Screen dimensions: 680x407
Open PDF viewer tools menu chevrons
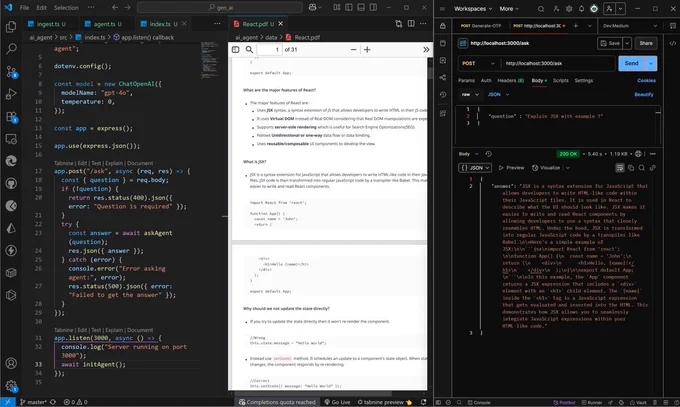[426, 49]
